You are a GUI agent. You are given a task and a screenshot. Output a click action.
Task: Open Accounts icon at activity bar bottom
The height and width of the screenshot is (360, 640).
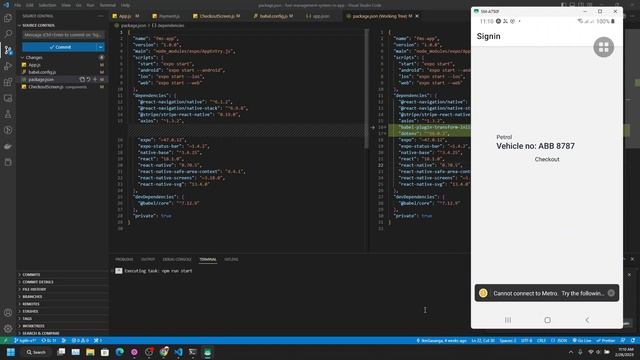[8, 313]
